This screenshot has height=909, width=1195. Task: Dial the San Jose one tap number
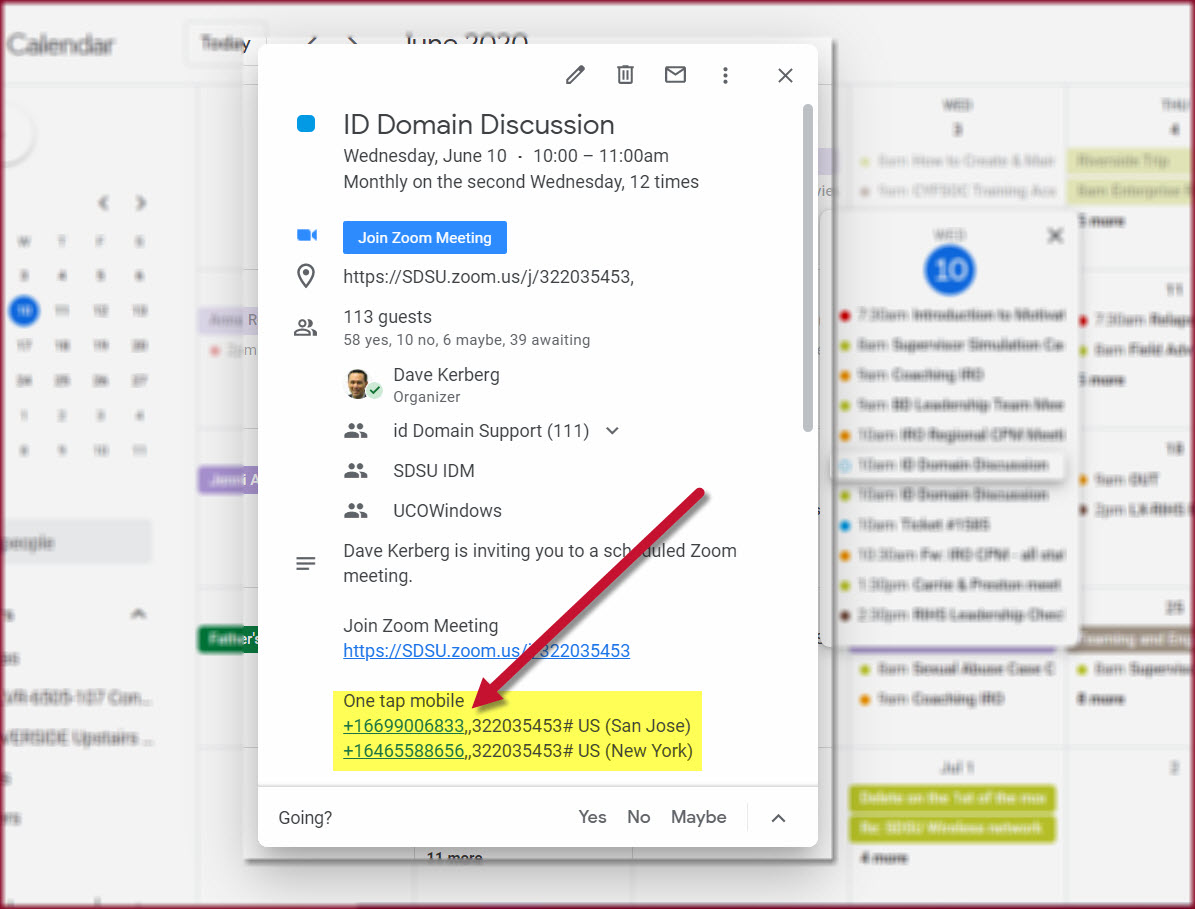click(404, 725)
